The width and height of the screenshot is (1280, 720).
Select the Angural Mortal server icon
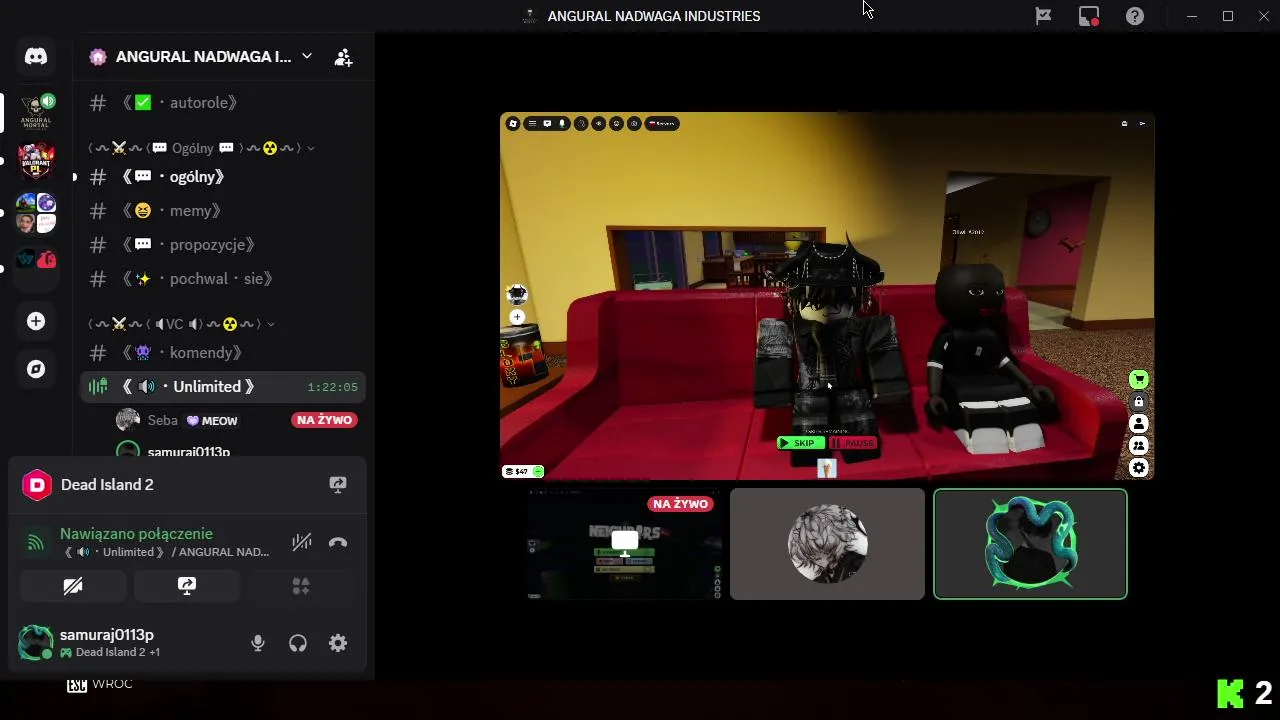tap(36, 112)
